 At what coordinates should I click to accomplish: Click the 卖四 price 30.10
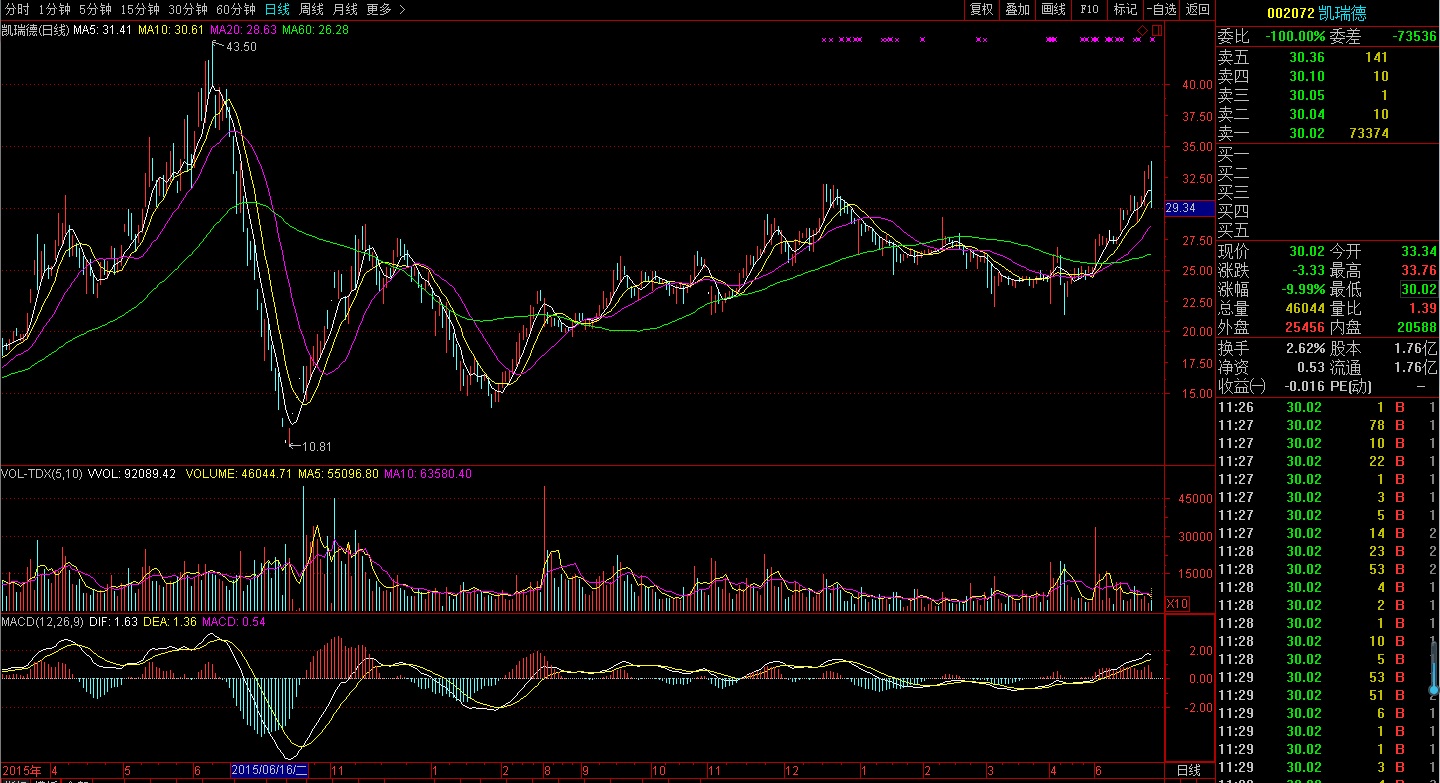[x=1307, y=76]
